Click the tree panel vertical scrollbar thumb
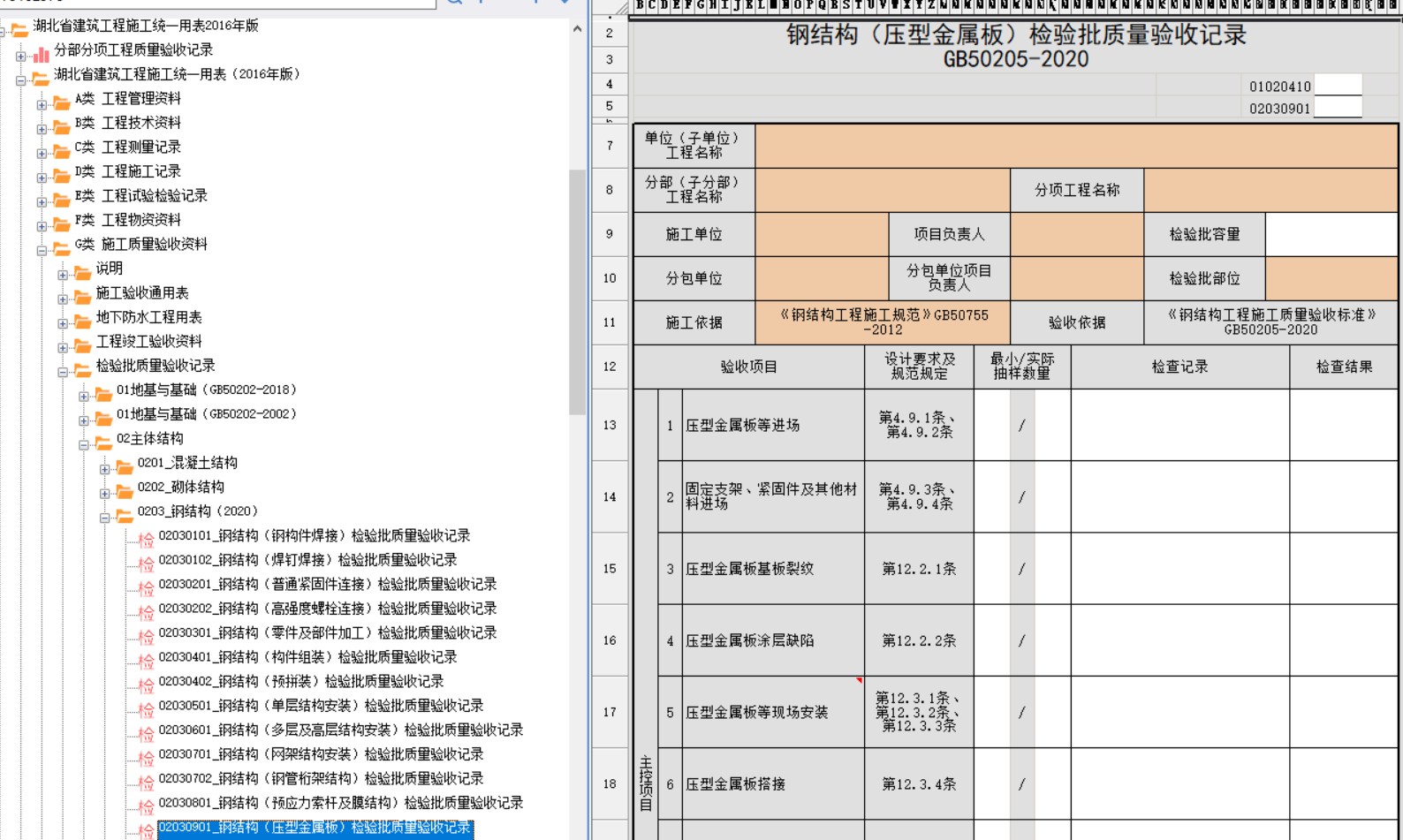The image size is (1403, 840). (577, 292)
